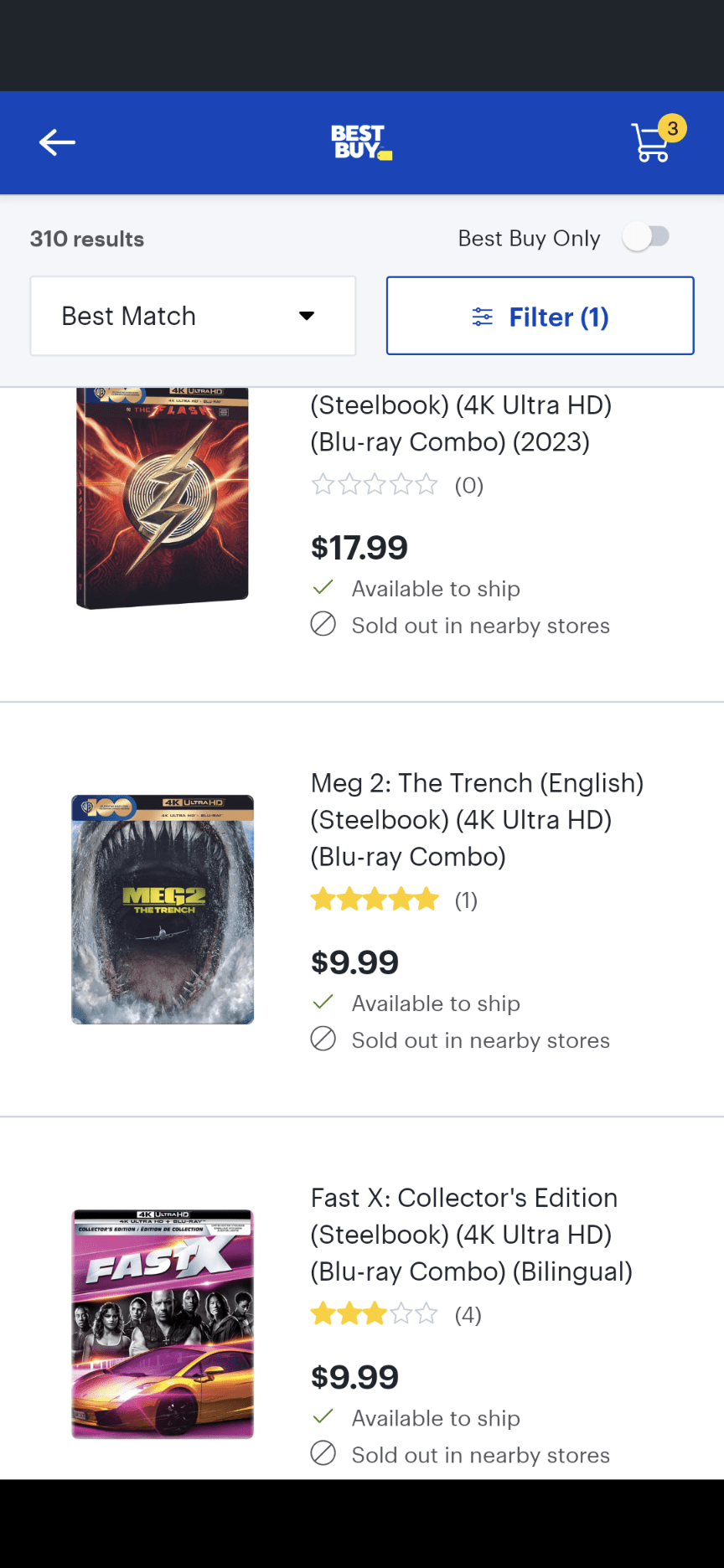Tap the green checkmark next to Meg 2 availability
The height and width of the screenshot is (1568, 724).
tap(322, 1002)
